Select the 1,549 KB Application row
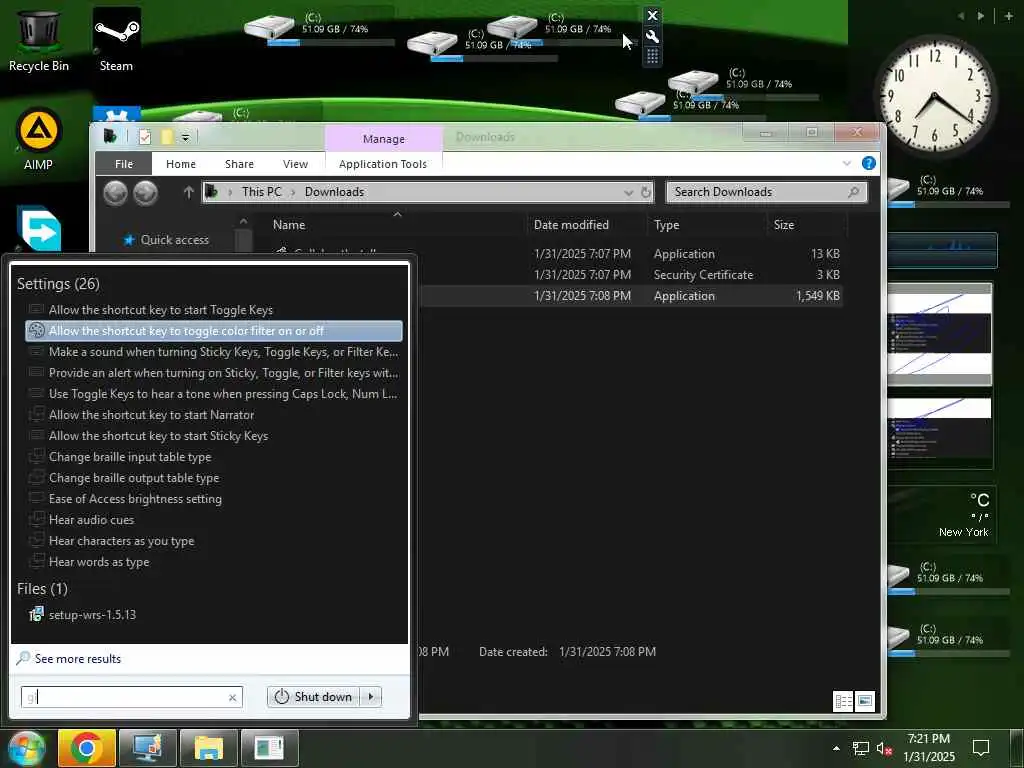The image size is (1024, 768). (x=629, y=296)
